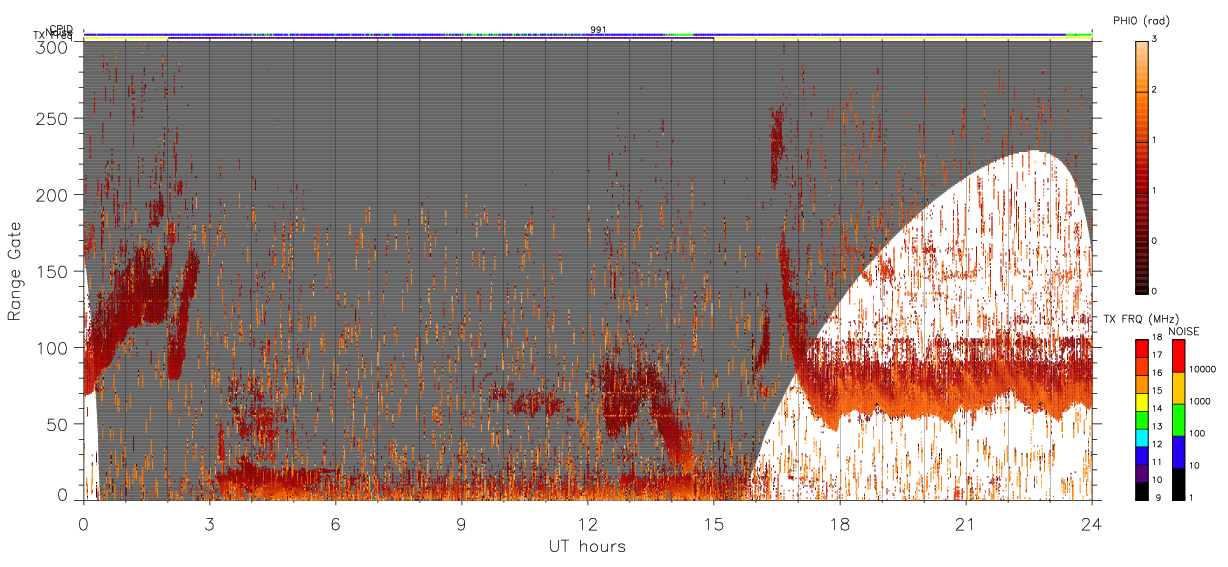The width and height of the screenshot is (1228, 567).
Task: Click the 13 label in TX FRQ legend
Action: (x=1157, y=426)
